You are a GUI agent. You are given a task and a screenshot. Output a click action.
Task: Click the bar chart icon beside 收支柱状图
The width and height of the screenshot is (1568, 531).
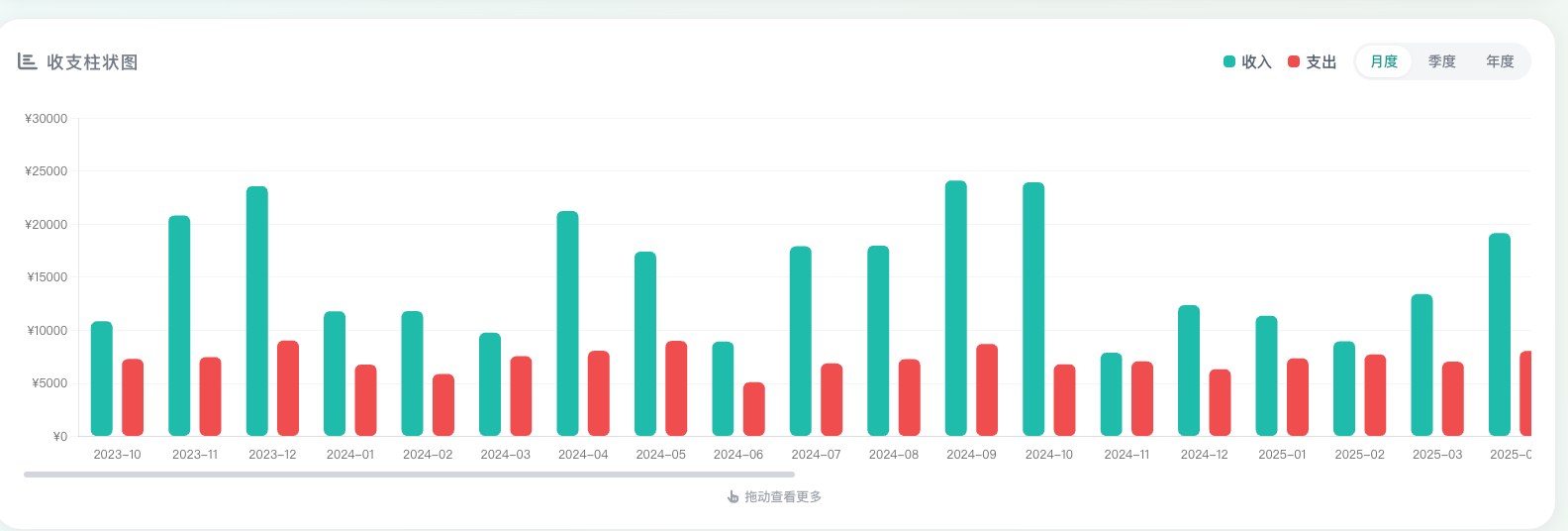click(x=28, y=61)
